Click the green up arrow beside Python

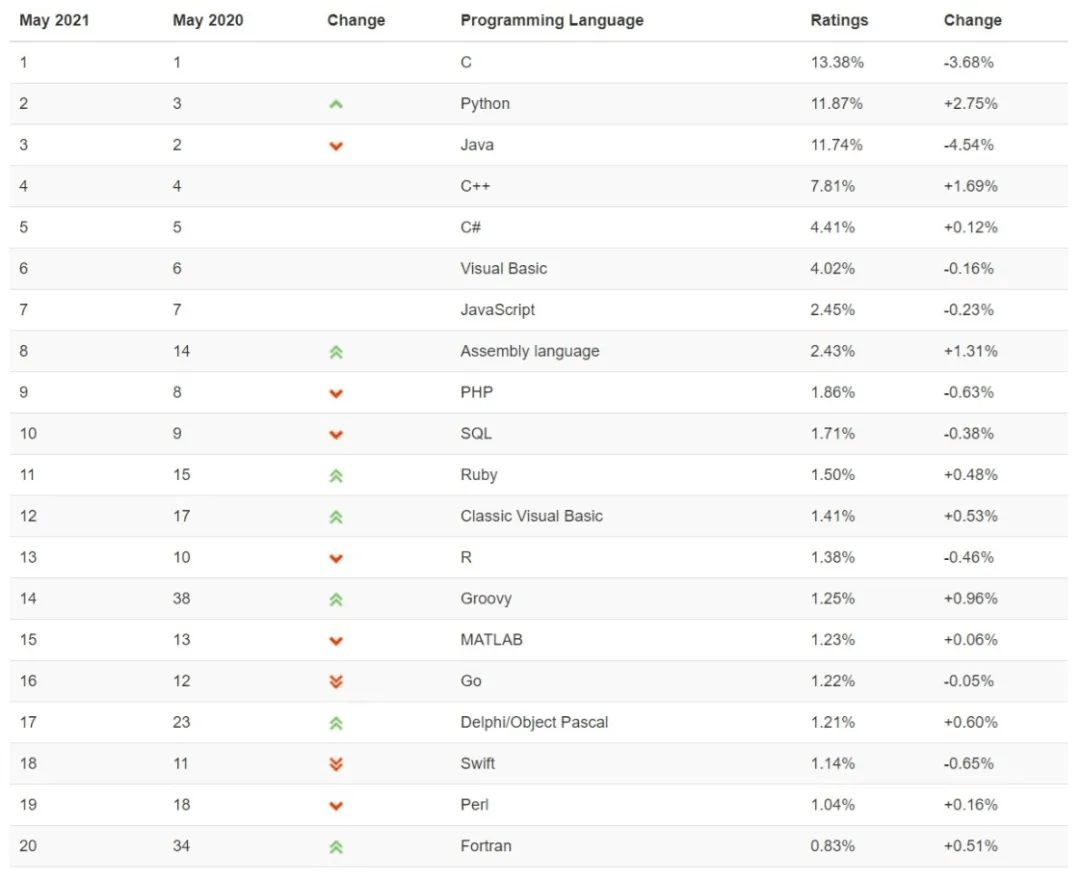point(336,104)
